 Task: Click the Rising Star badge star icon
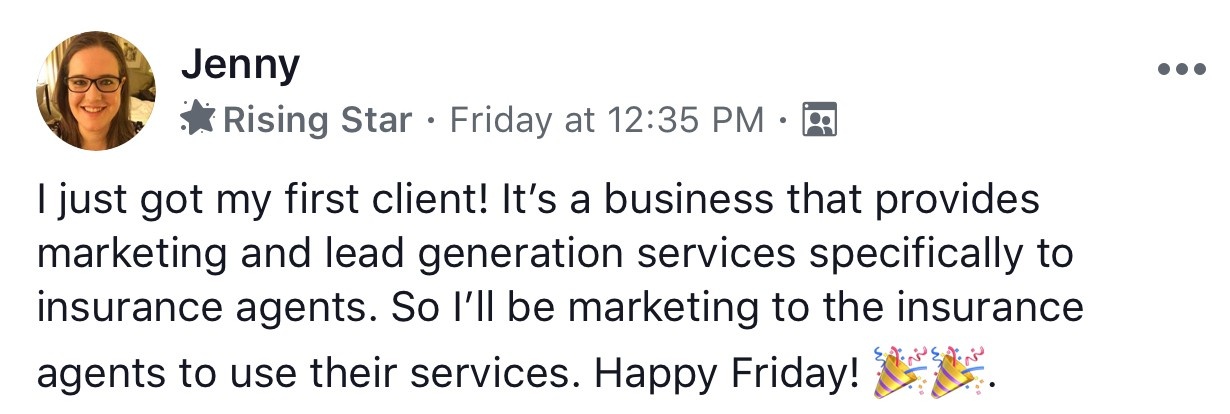[x=198, y=120]
